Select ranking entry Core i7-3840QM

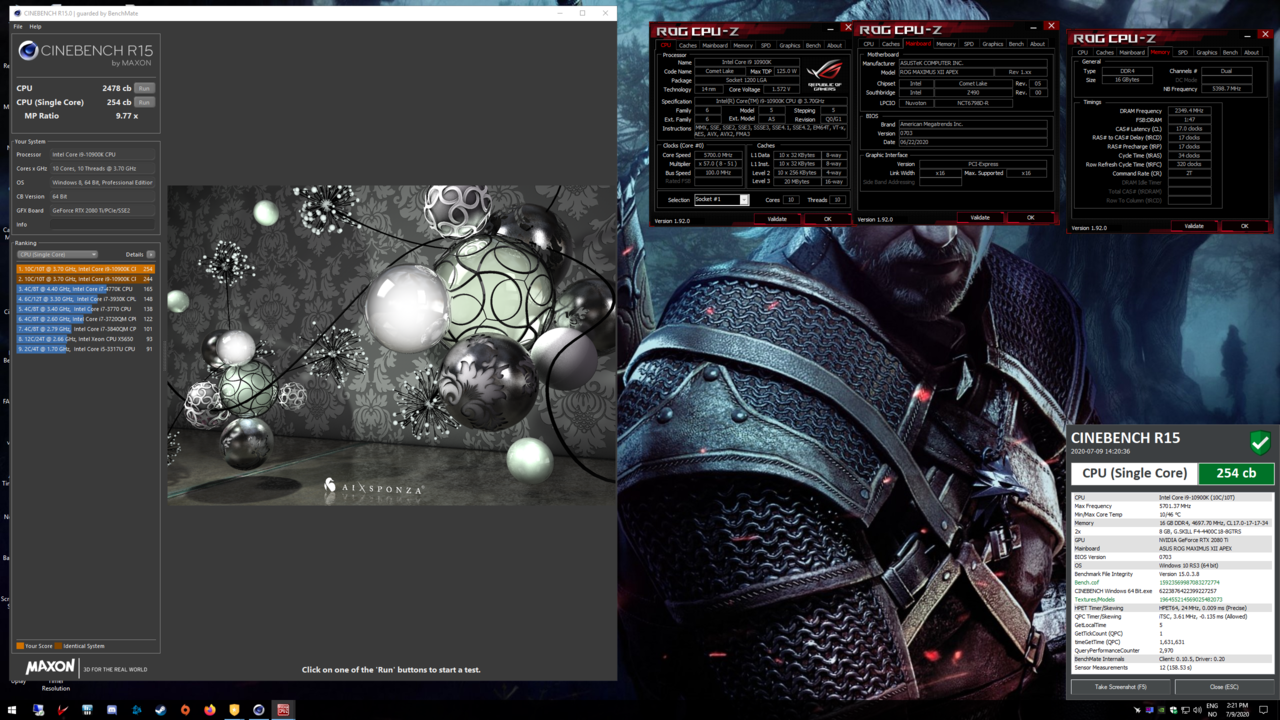pos(85,329)
